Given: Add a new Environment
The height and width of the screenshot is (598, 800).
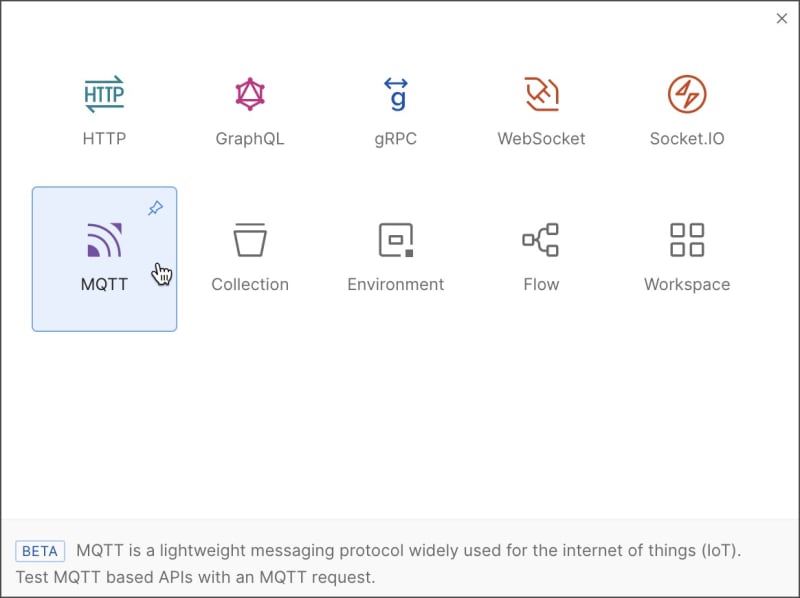Looking at the screenshot, I should point(396,240).
